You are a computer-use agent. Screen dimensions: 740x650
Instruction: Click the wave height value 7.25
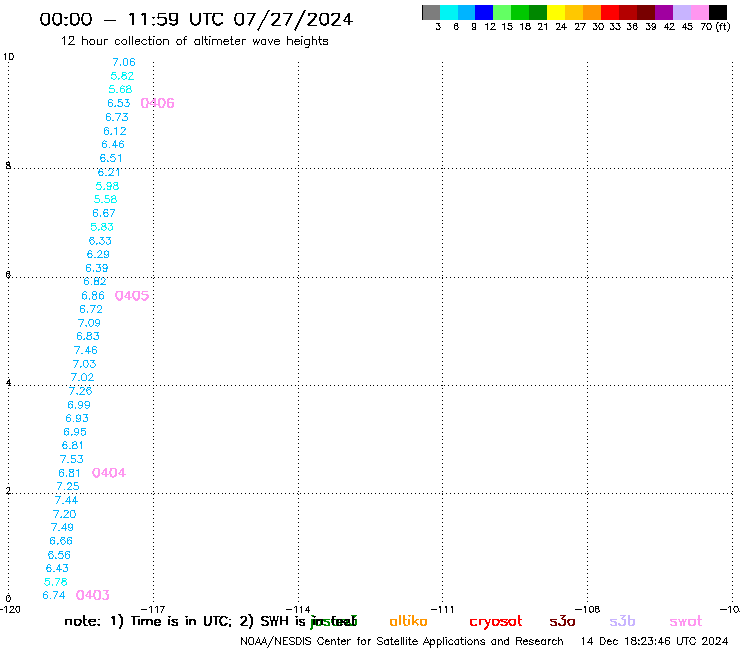coord(68,487)
